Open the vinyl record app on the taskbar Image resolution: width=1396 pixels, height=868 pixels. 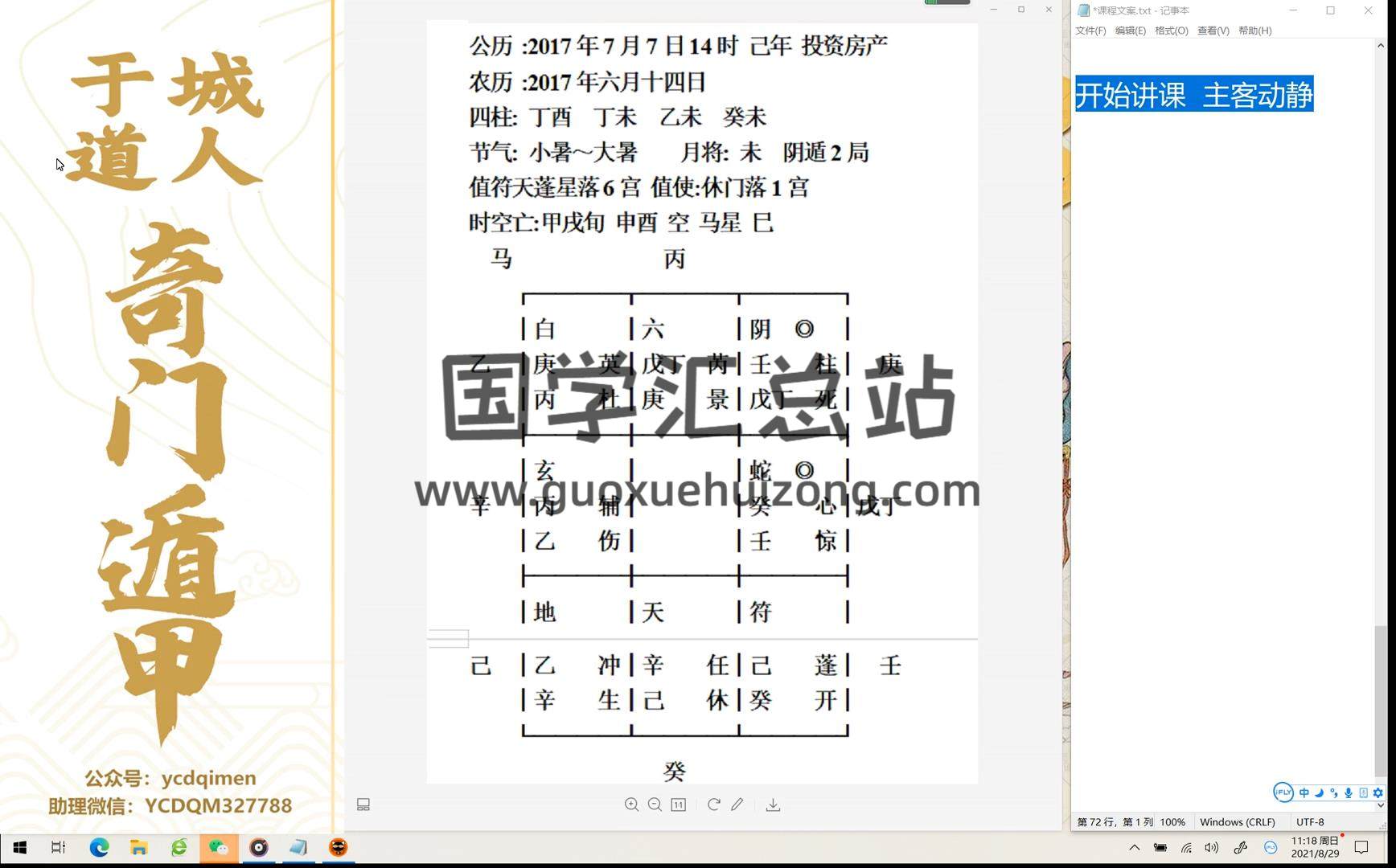259,848
